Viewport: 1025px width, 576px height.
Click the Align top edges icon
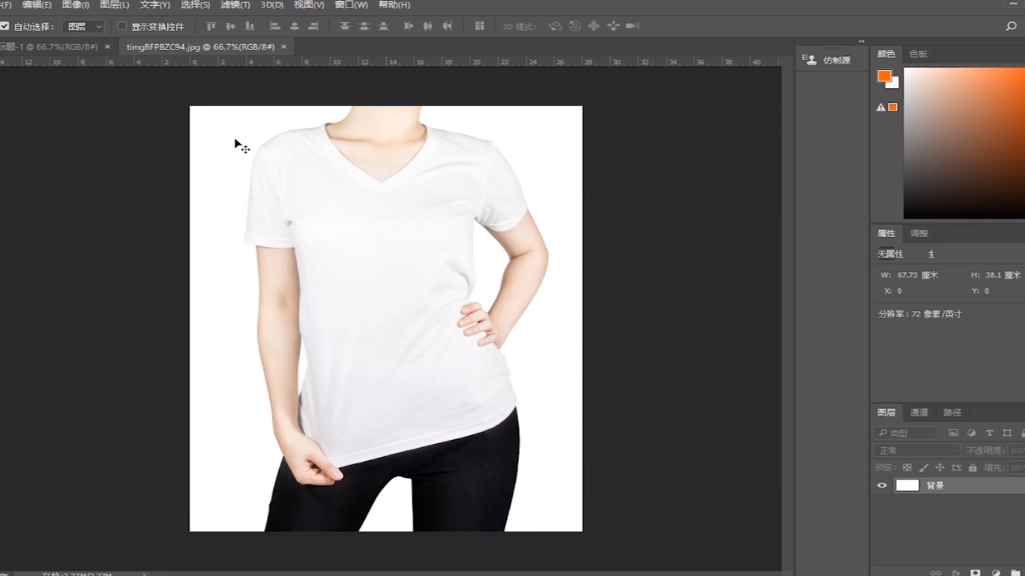(x=211, y=26)
